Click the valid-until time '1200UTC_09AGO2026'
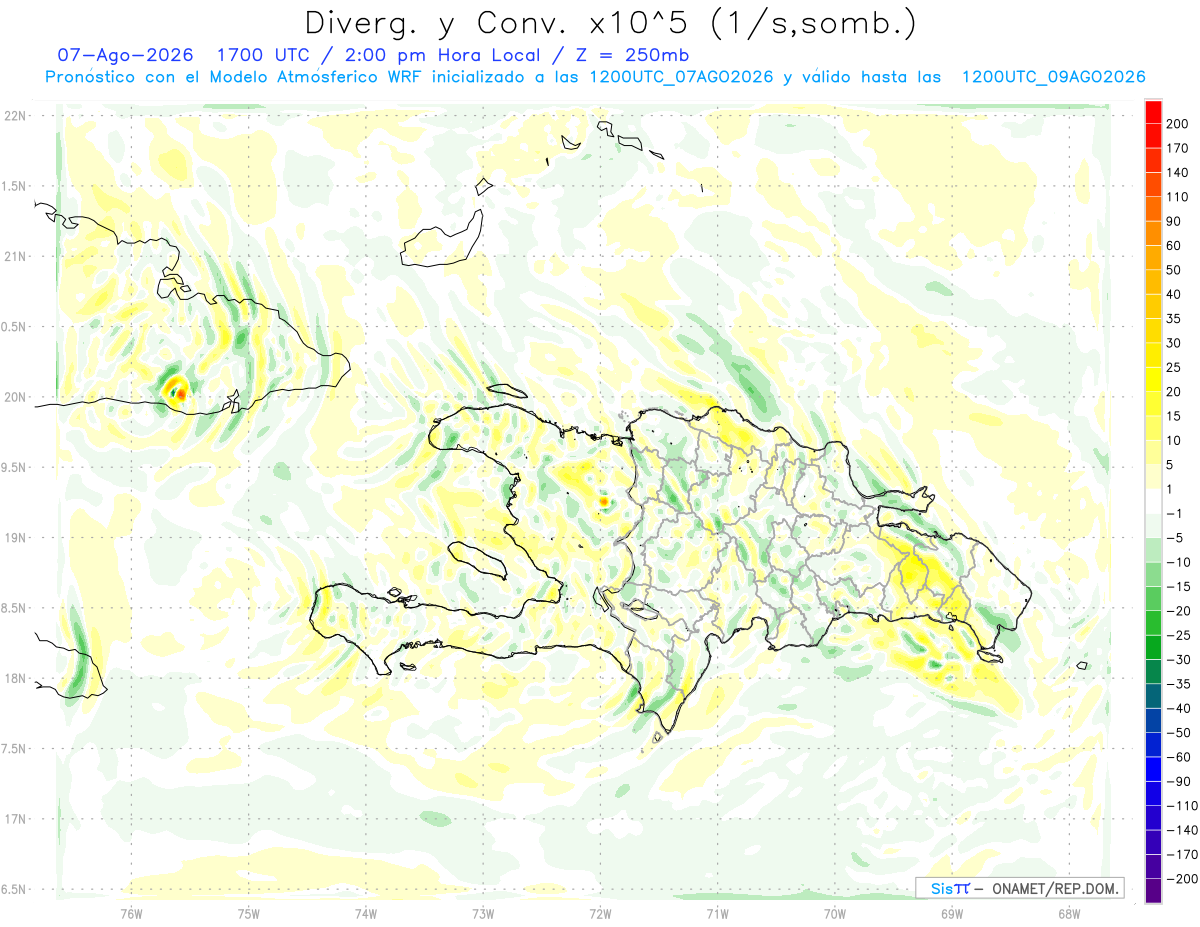The image size is (1200, 927). point(1053,77)
